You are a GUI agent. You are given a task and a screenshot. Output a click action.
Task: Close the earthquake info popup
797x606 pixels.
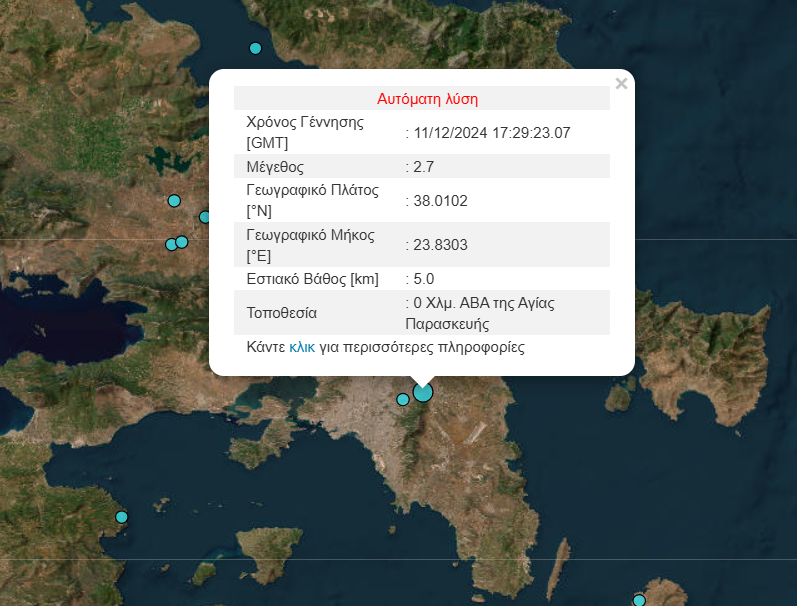621,84
